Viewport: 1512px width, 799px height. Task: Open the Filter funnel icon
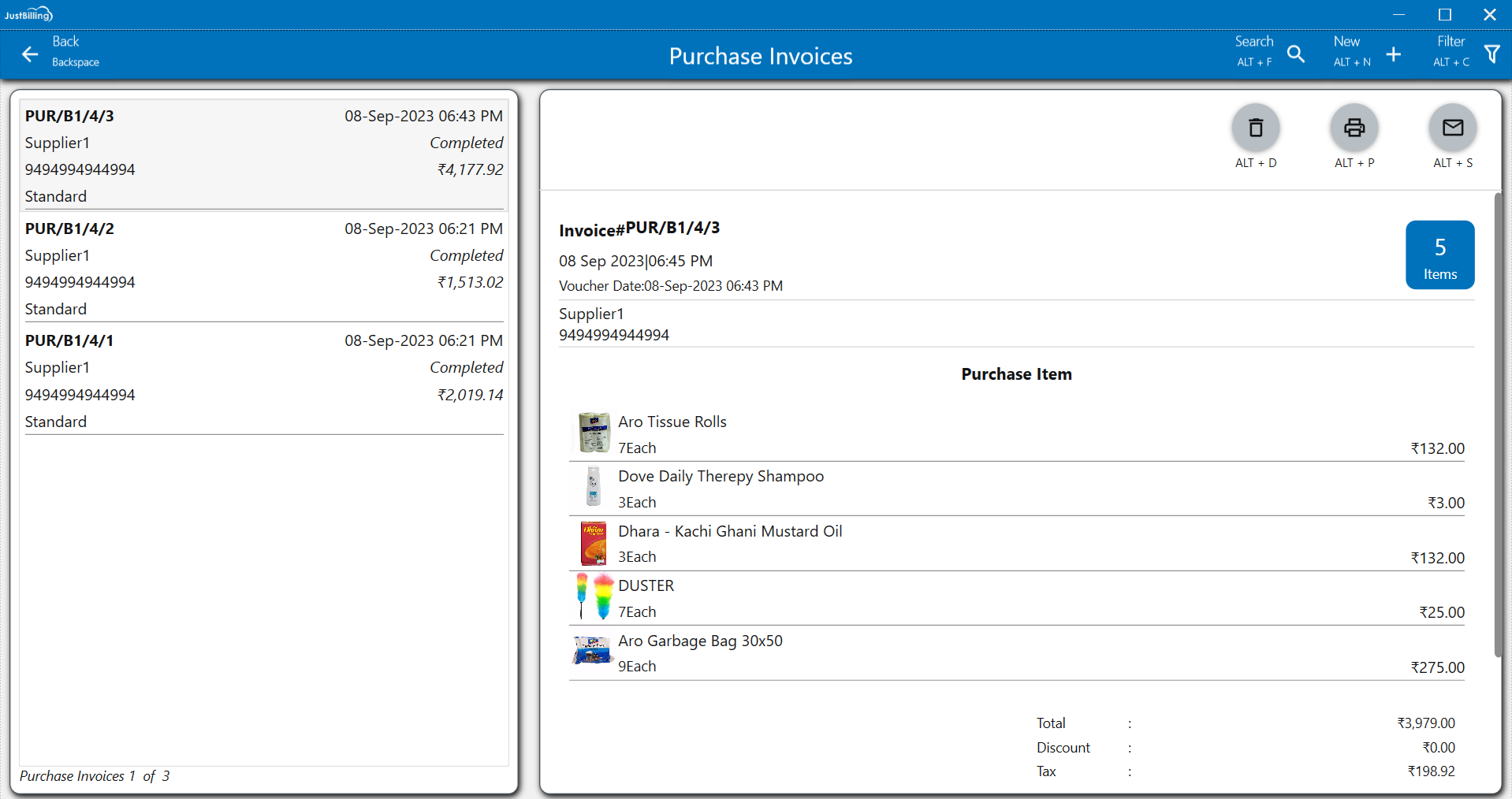(x=1492, y=54)
